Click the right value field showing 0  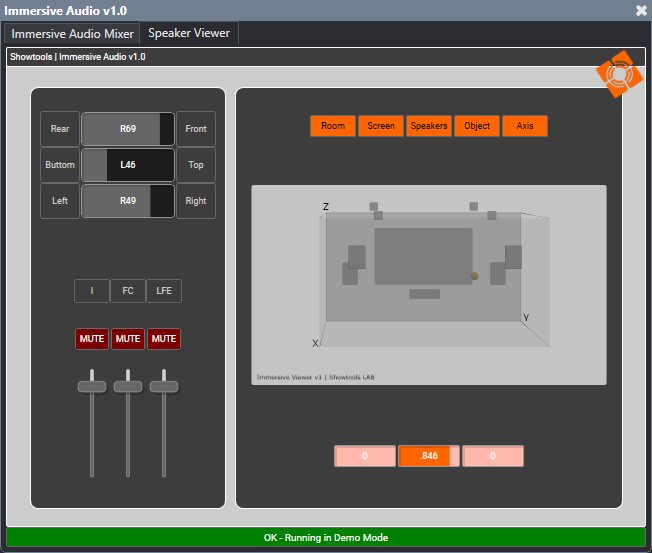pyautogui.click(x=493, y=456)
